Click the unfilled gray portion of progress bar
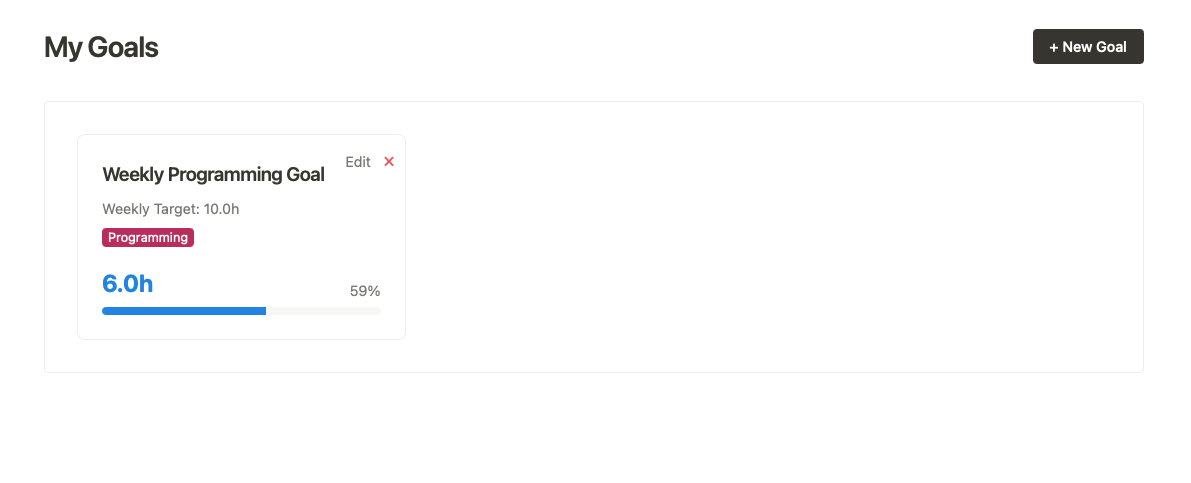Screen dimensions: 1191x483 [x=322, y=311]
